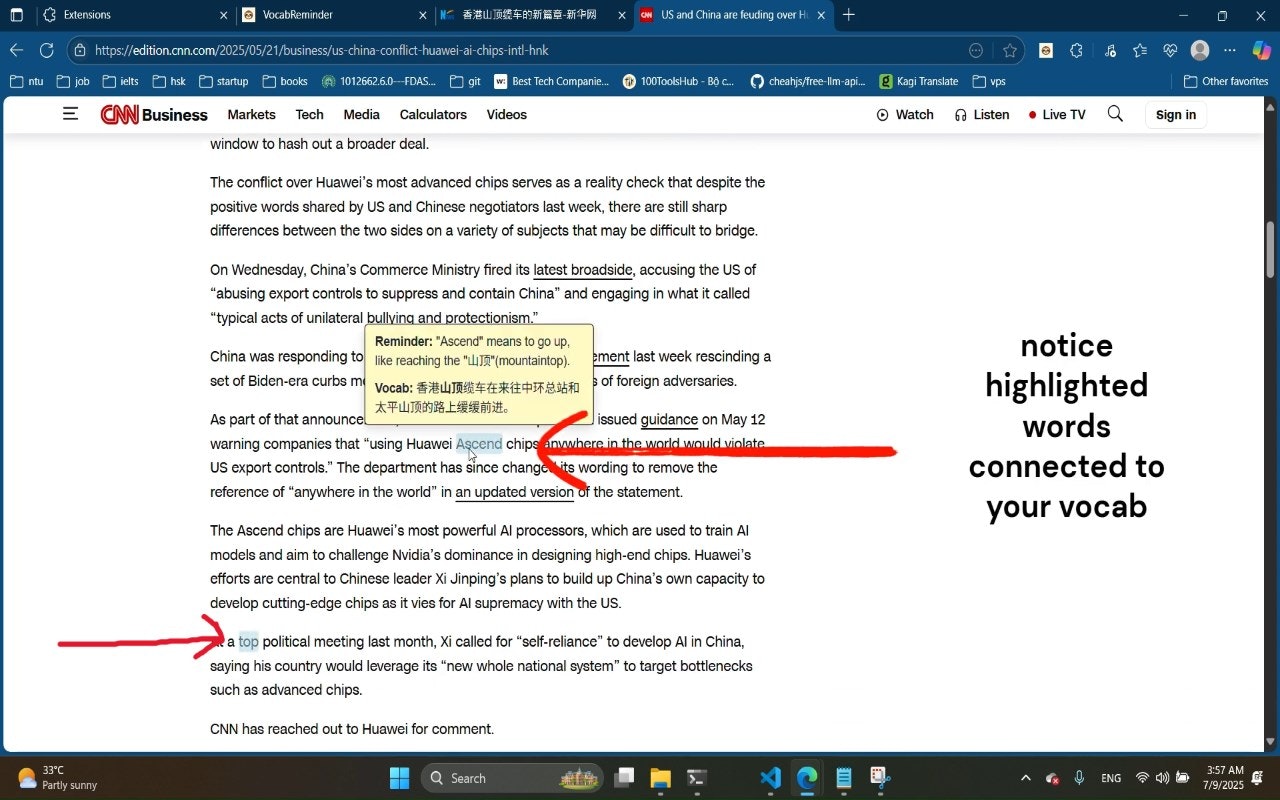The width and height of the screenshot is (1280, 800).
Task: Open Snipping Tool from the taskbar
Action: (x=879, y=778)
